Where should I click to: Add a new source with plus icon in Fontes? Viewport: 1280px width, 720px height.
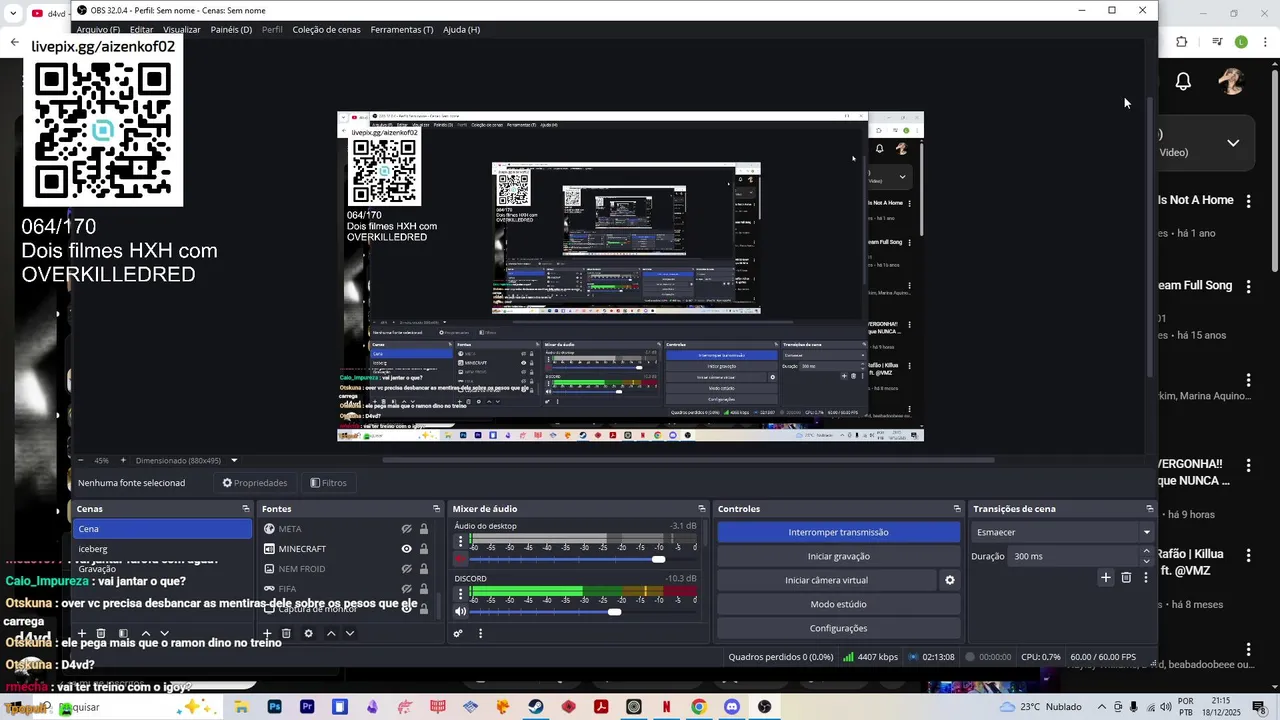click(x=267, y=633)
